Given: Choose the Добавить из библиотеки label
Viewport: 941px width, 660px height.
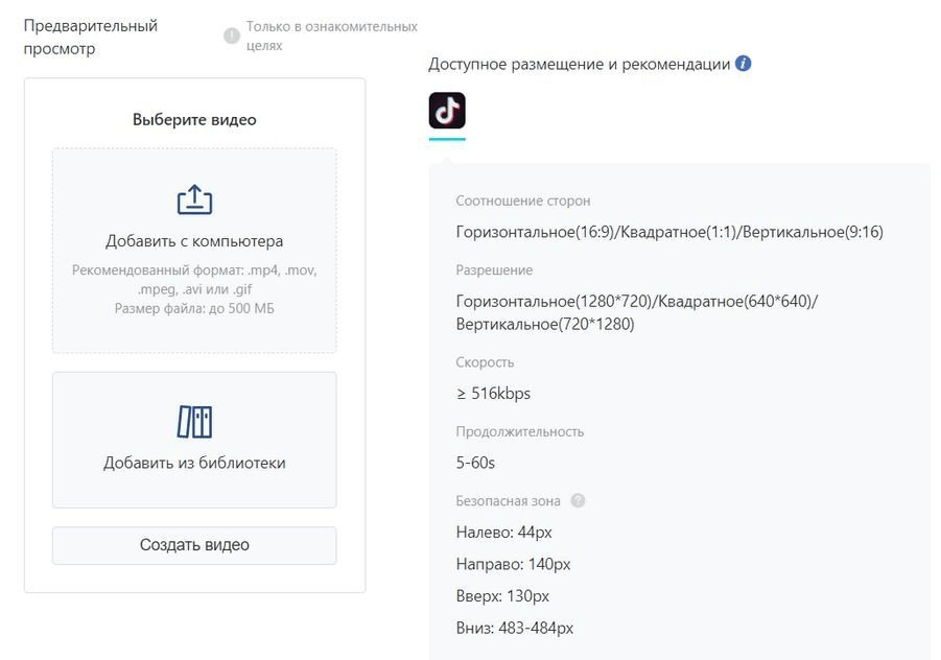Looking at the screenshot, I should [194, 463].
